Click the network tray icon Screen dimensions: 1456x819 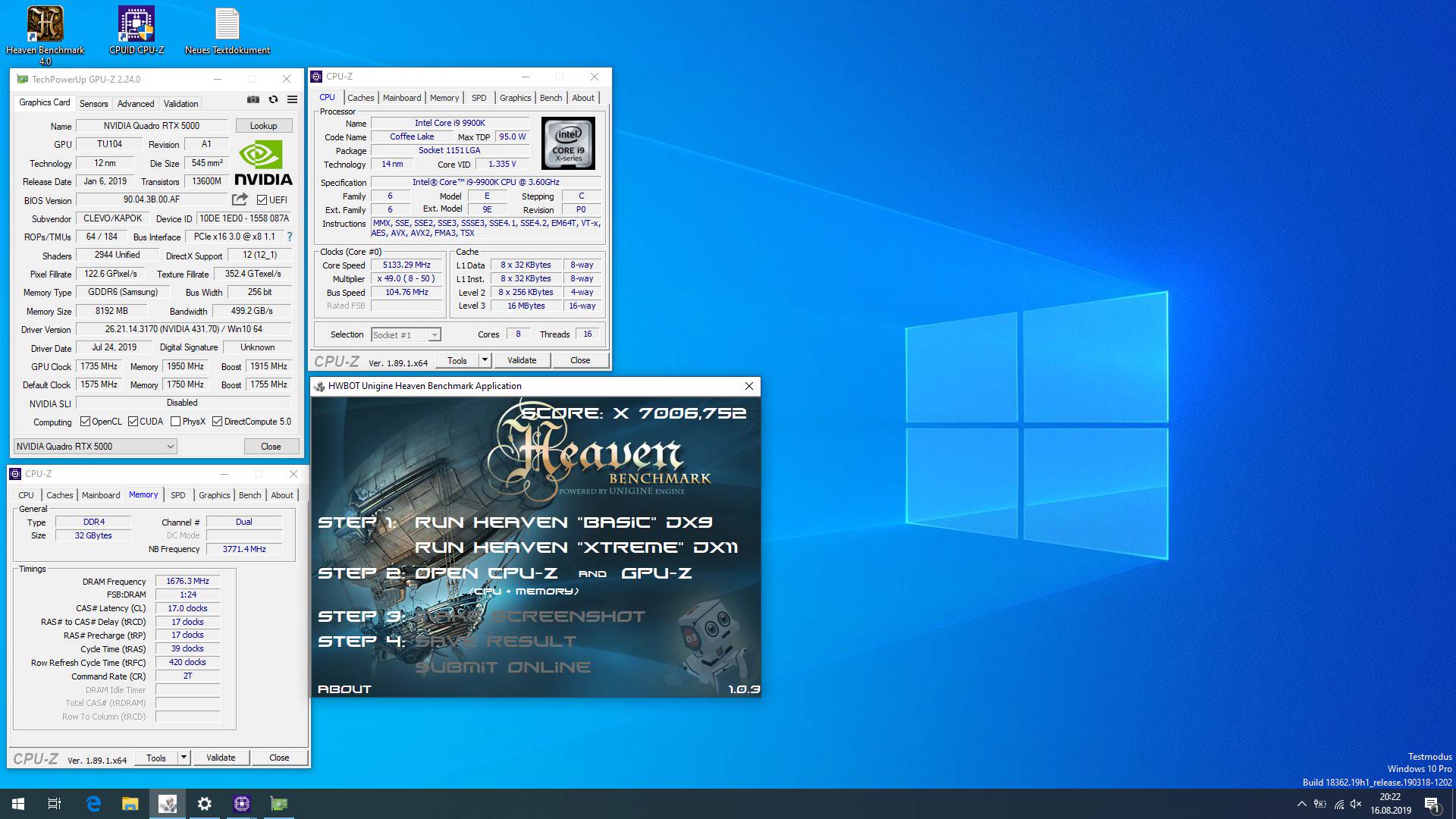pyautogui.click(x=1338, y=804)
